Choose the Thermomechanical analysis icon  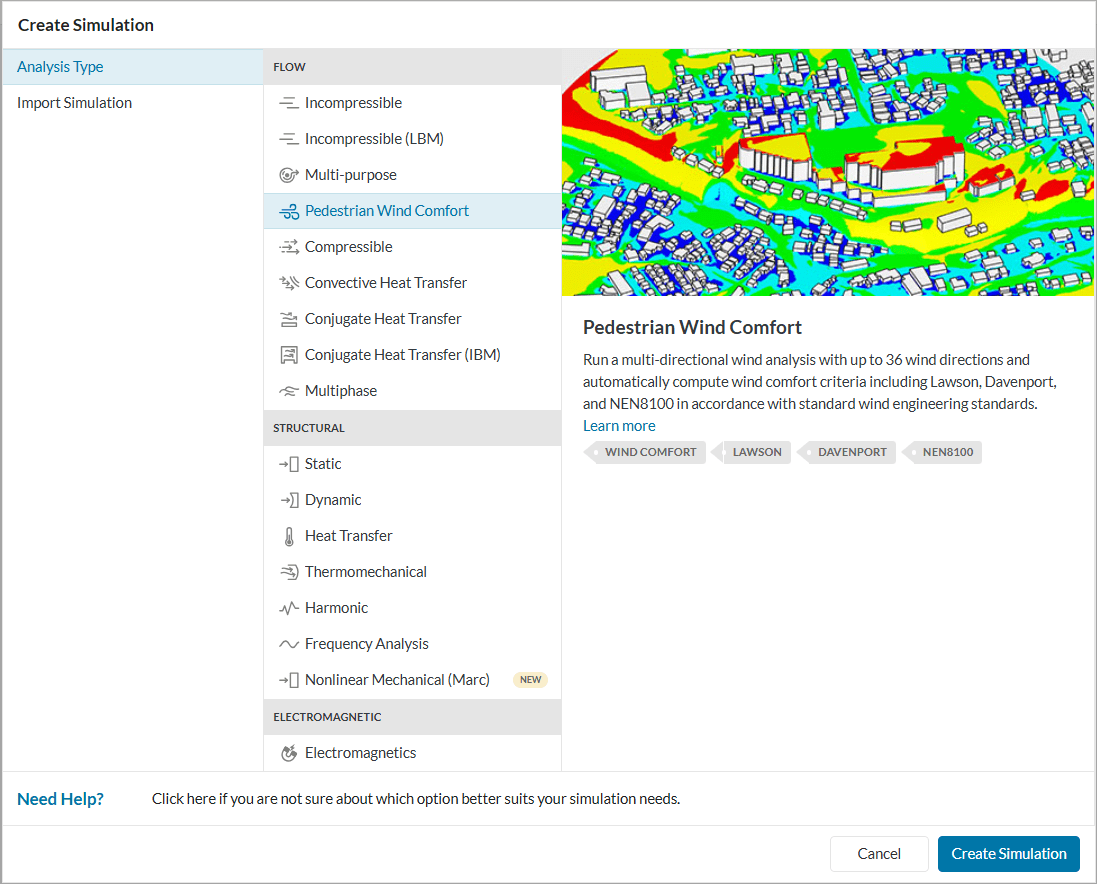pyautogui.click(x=288, y=571)
